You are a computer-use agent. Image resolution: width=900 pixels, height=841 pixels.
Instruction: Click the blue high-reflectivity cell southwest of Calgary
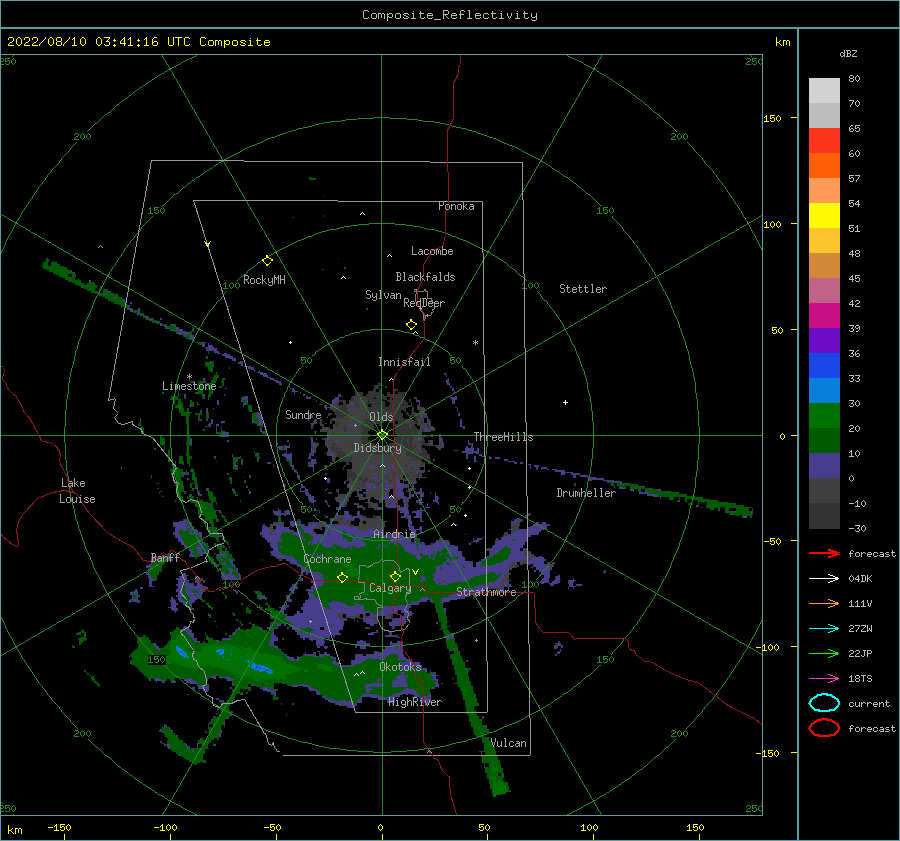(x=262, y=668)
